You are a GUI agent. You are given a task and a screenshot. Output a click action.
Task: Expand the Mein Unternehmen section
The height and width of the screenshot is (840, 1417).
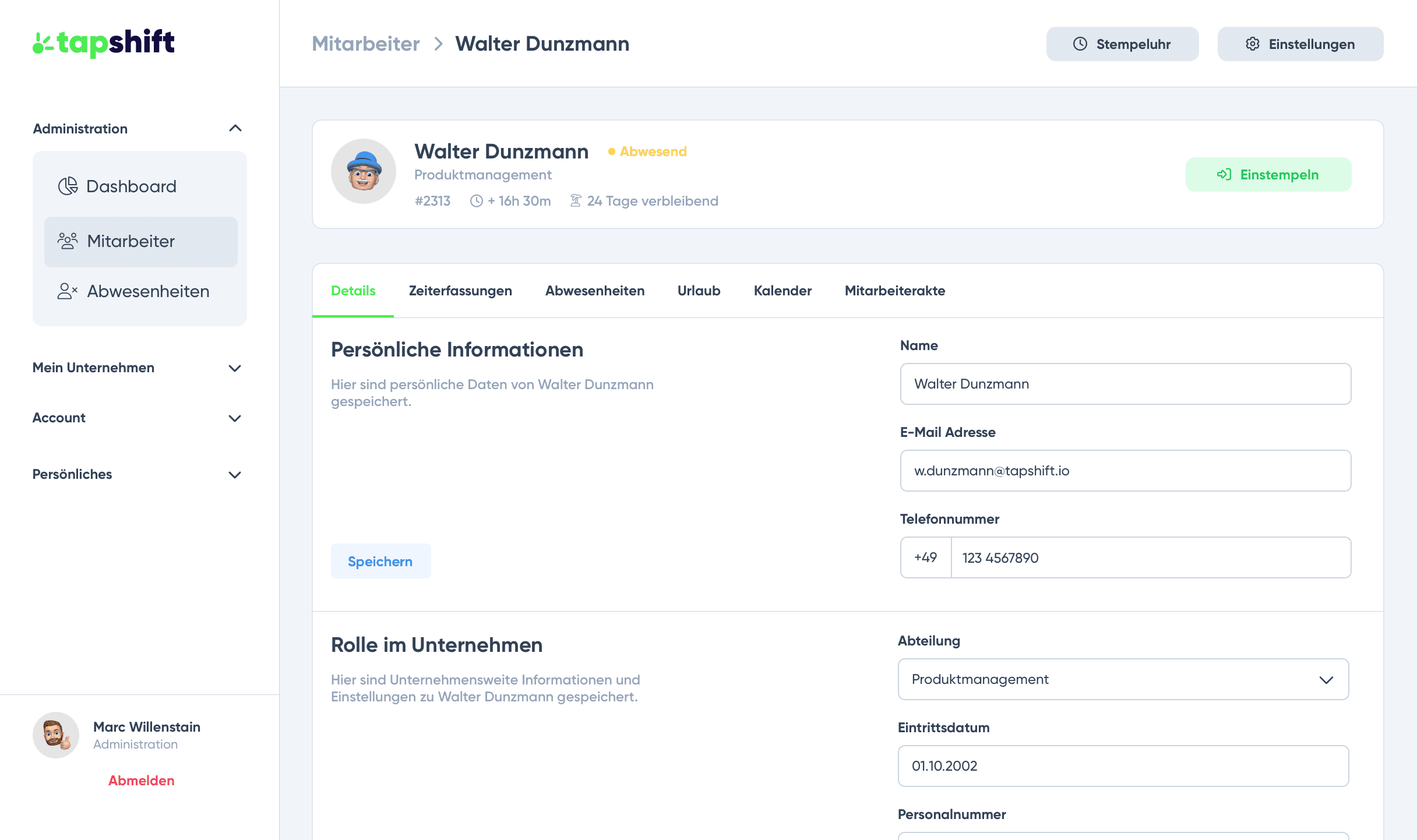pyautogui.click(x=235, y=368)
